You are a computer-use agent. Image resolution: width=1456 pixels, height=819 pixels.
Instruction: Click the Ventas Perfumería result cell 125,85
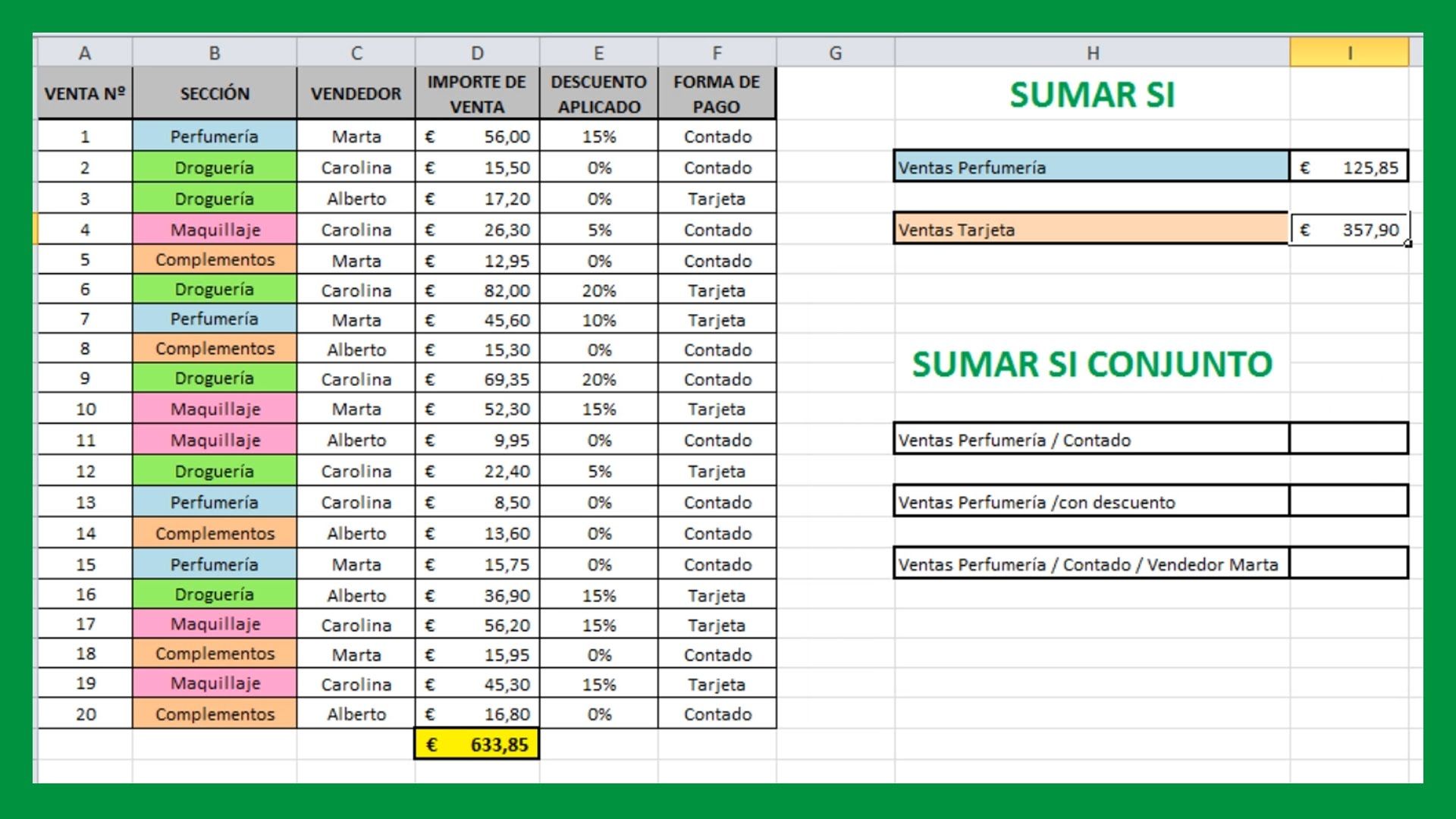1349,167
